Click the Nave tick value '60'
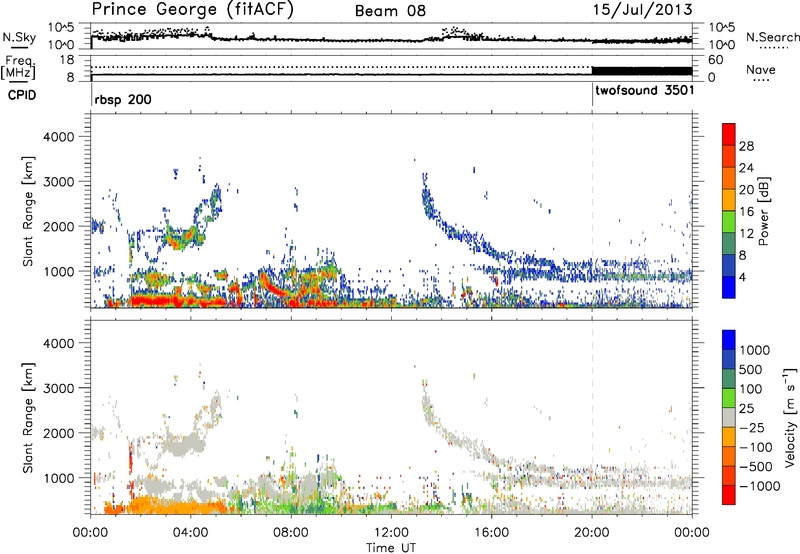 click(x=716, y=60)
